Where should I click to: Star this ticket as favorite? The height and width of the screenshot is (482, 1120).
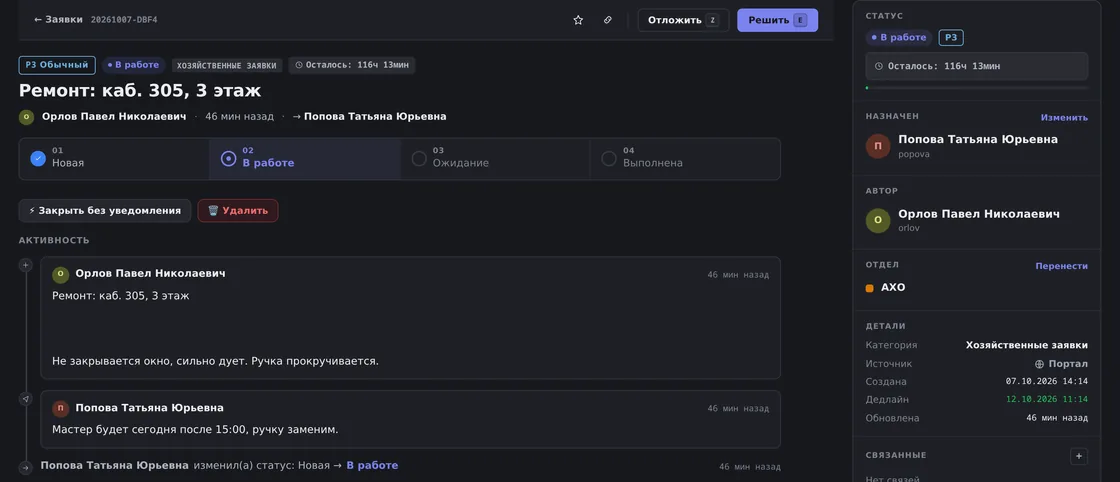(578, 20)
